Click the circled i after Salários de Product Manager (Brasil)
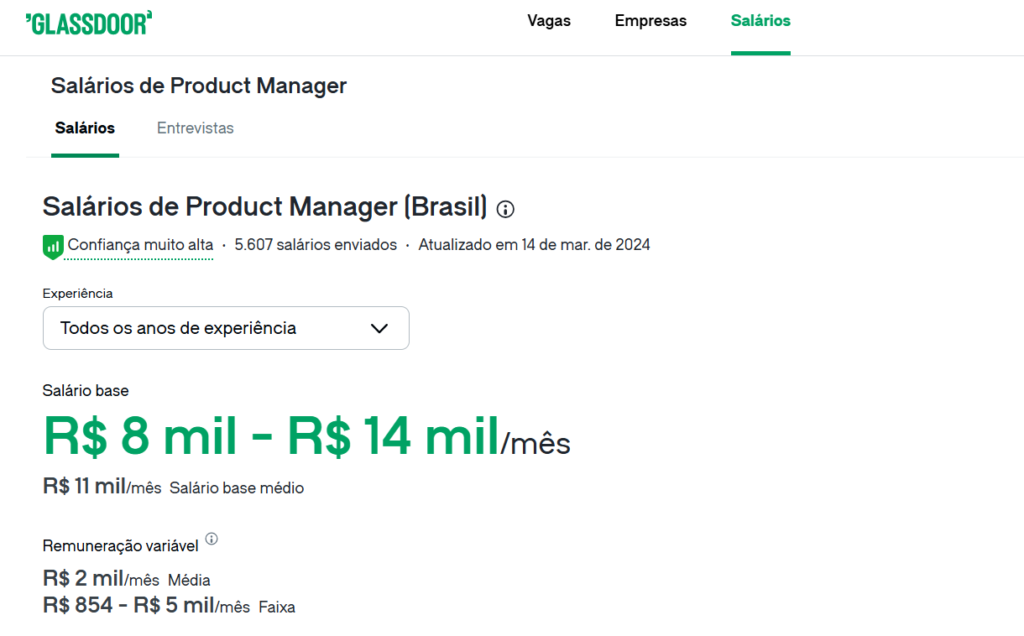 tap(505, 209)
